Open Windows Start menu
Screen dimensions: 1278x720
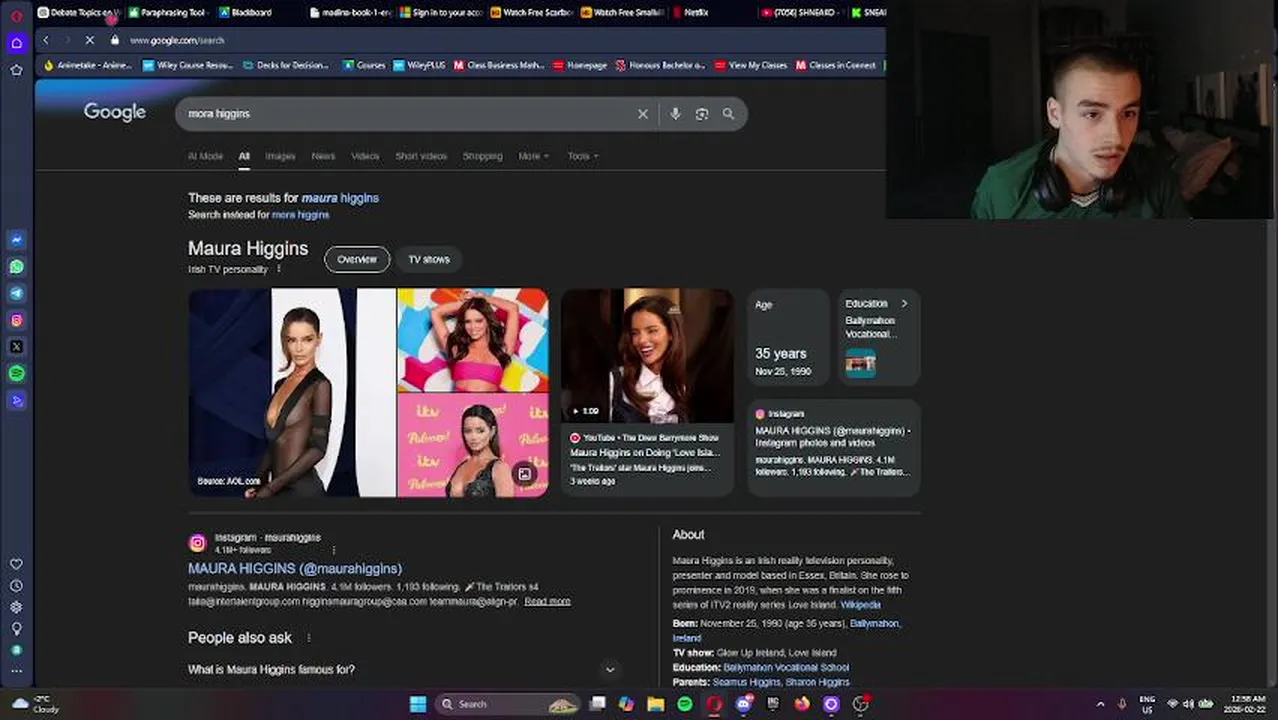(x=418, y=704)
